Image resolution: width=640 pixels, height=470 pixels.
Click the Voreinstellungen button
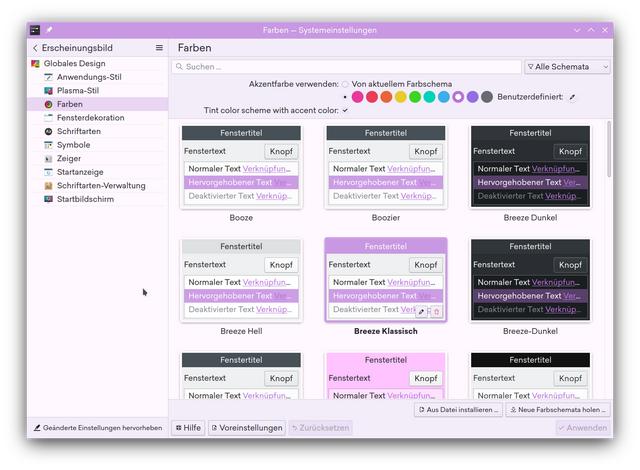coord(247,428)
